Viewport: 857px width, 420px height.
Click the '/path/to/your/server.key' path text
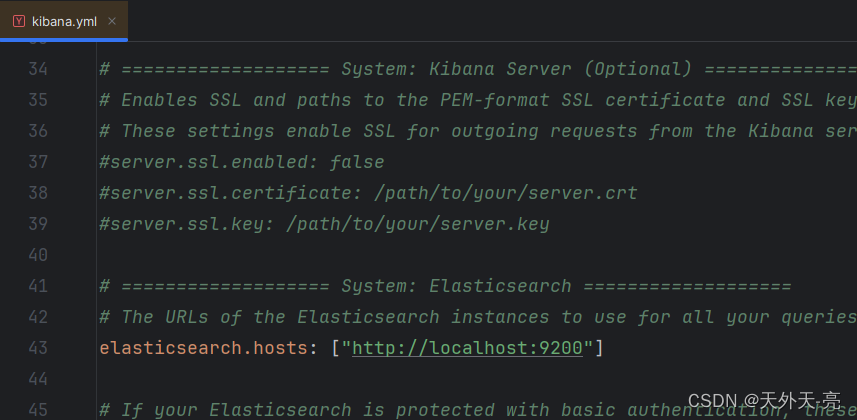pyautogui.click(x=418, y=224)
